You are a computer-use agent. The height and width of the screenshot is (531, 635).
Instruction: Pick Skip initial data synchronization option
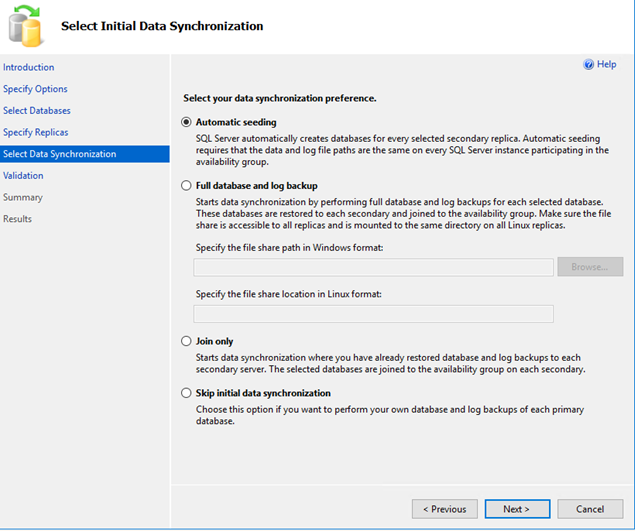186,393
